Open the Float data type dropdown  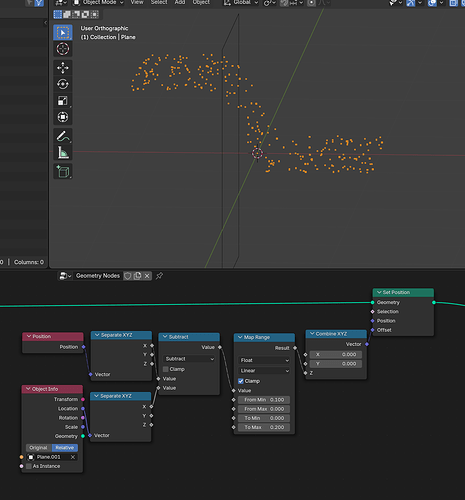[x=264, y=360]
